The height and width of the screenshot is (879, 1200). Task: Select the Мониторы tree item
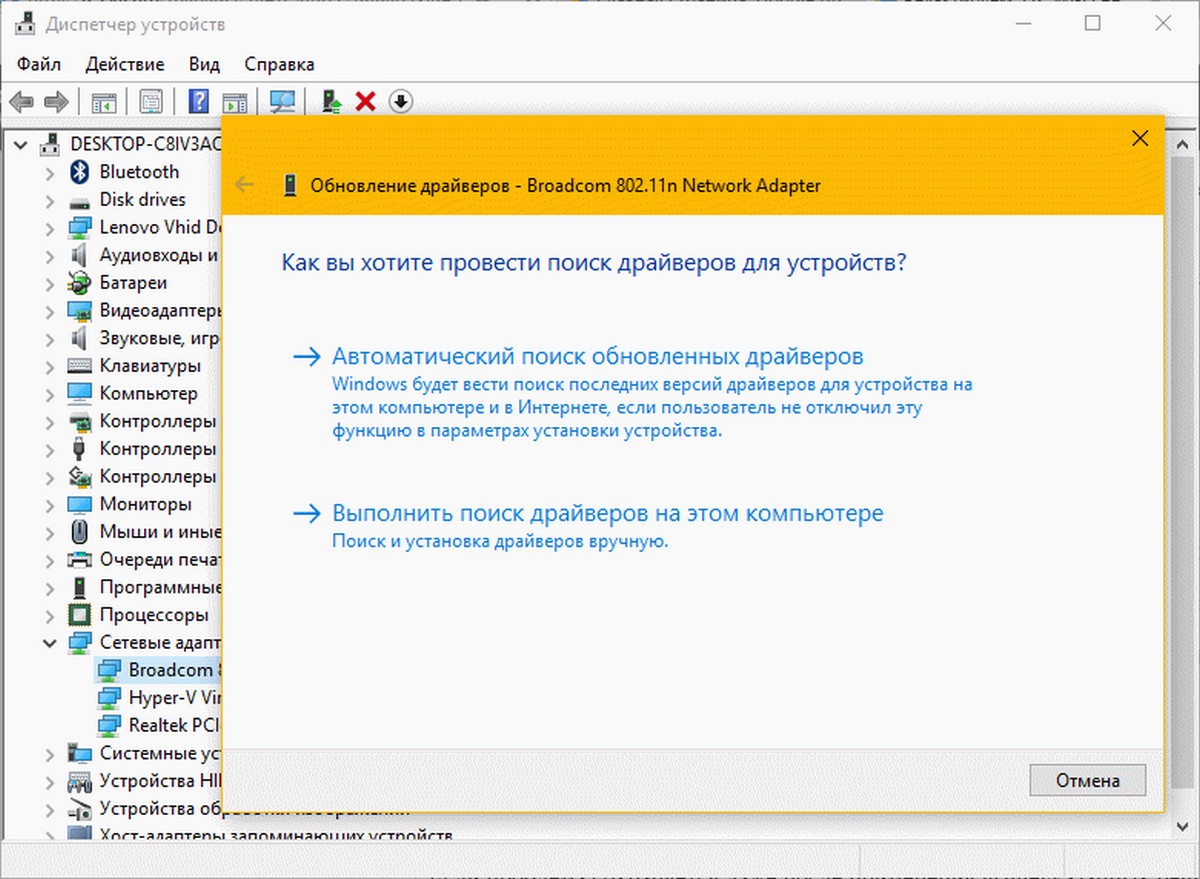click(145, 504)
